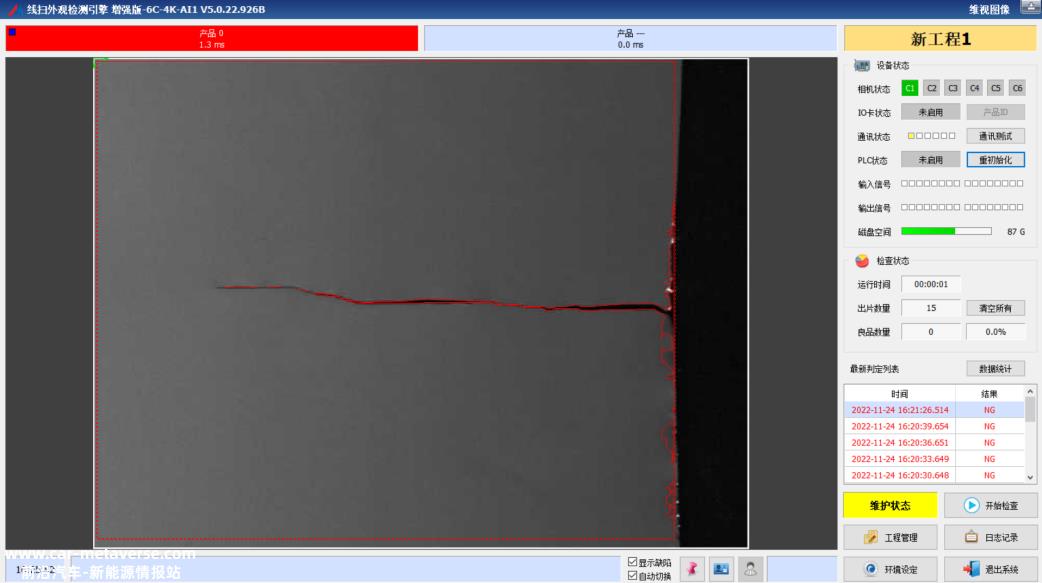Click the 运行时间 00:00:01 field
Image resolution: width=1042 pixels, height=583 pixels.
click(x=930, y=284)
